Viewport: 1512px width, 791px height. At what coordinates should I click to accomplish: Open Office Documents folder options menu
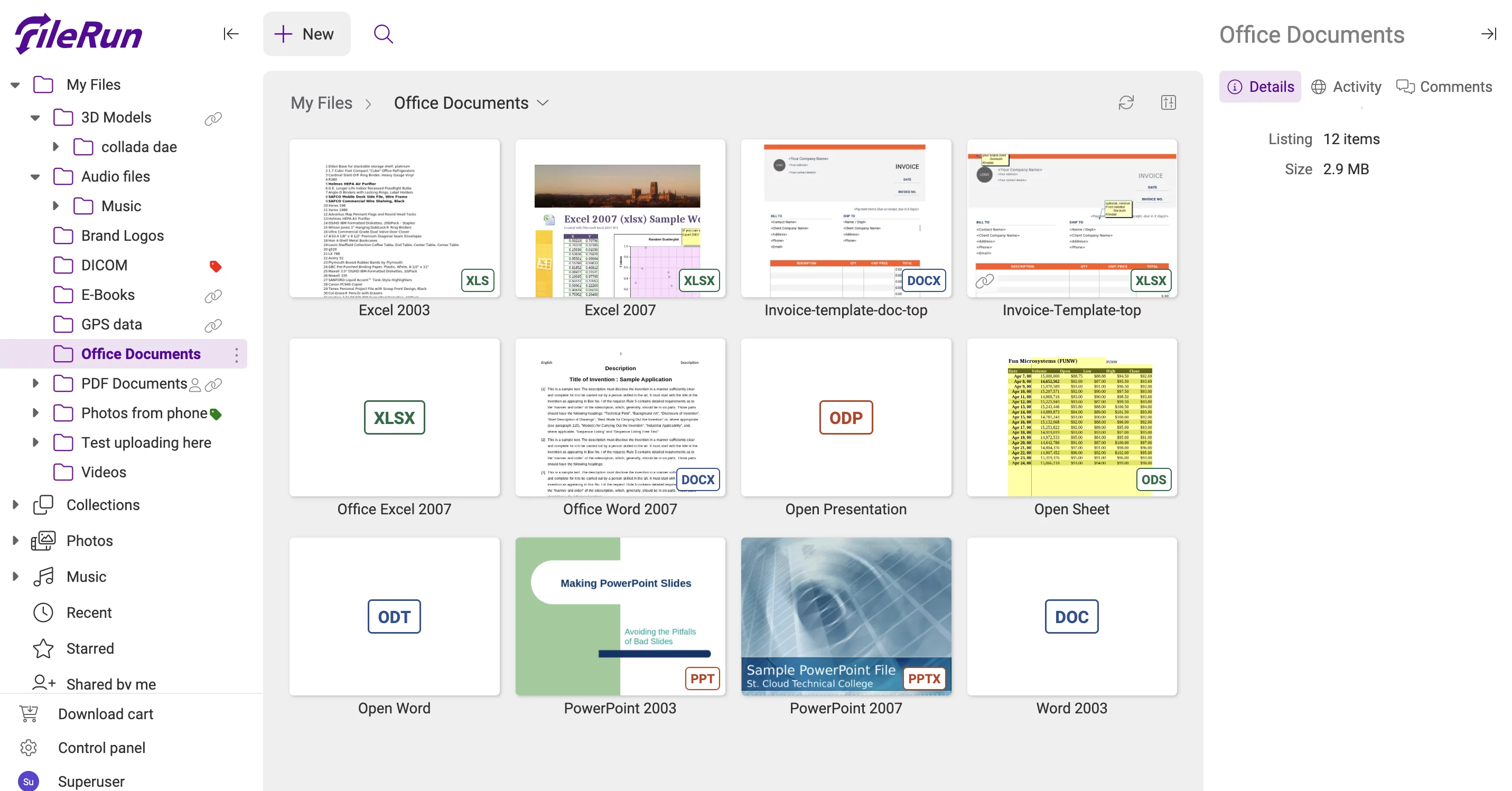(237, 354)
